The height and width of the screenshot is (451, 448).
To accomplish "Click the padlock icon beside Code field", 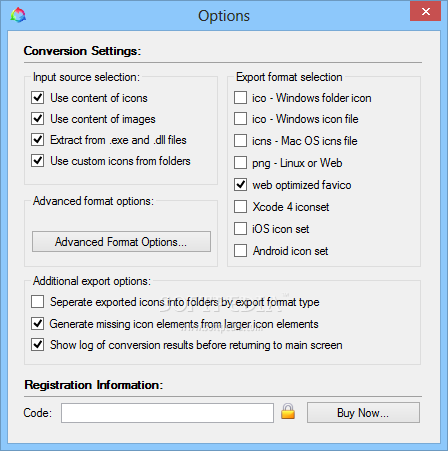I will click(x=288, y=411).
